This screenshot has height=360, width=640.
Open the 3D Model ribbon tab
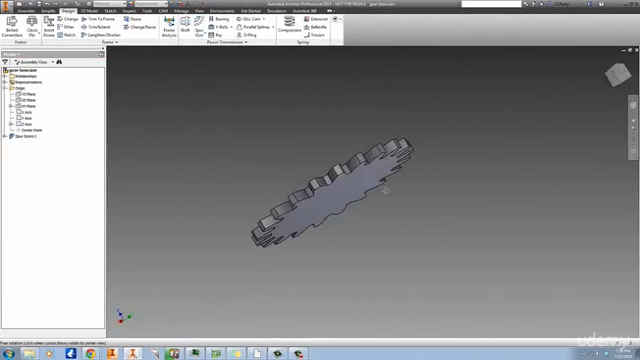click(x=89, y=11)
